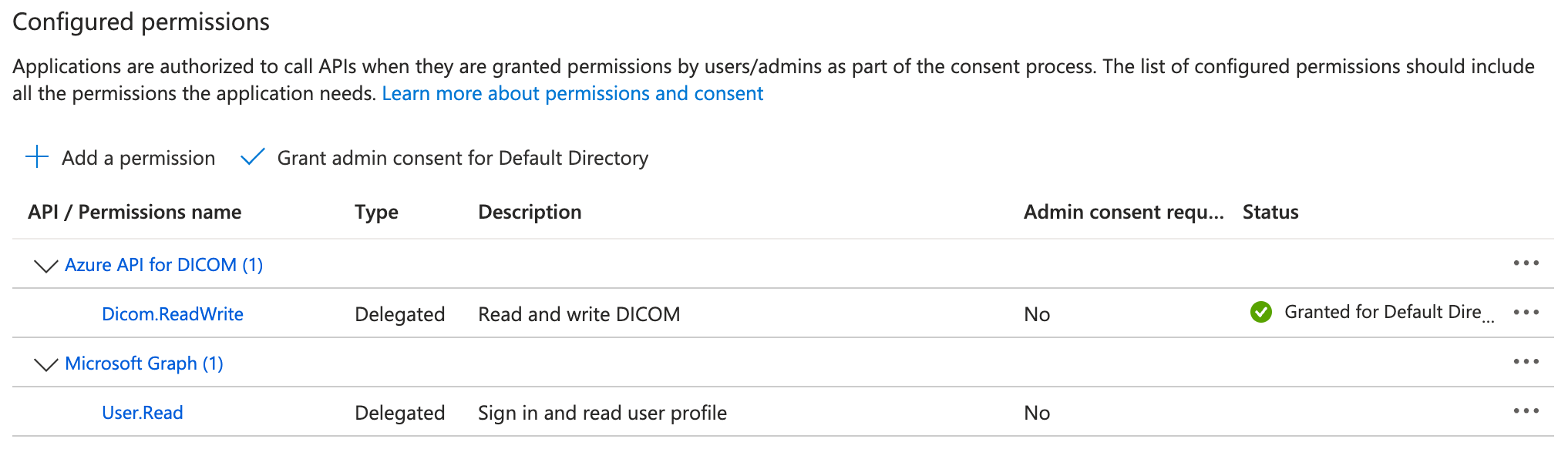Grant admin consent for Default Directory
The image size is (1568, 459).
pyautogui.click(x=462, y=158)
